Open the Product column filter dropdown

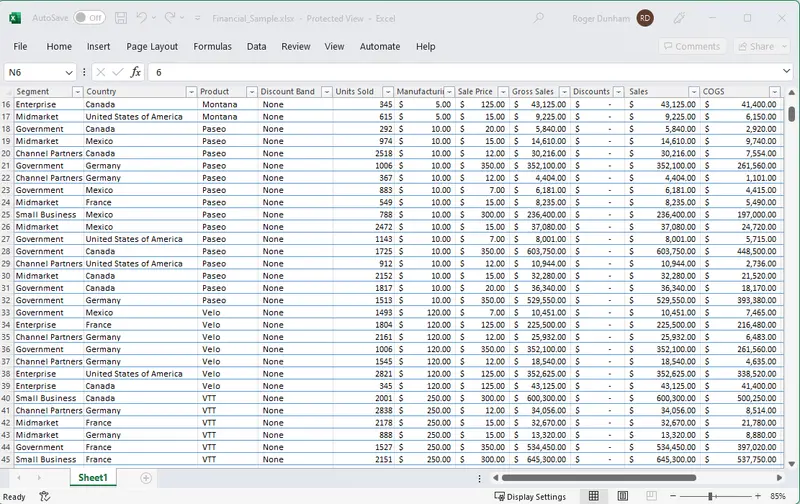251,92
